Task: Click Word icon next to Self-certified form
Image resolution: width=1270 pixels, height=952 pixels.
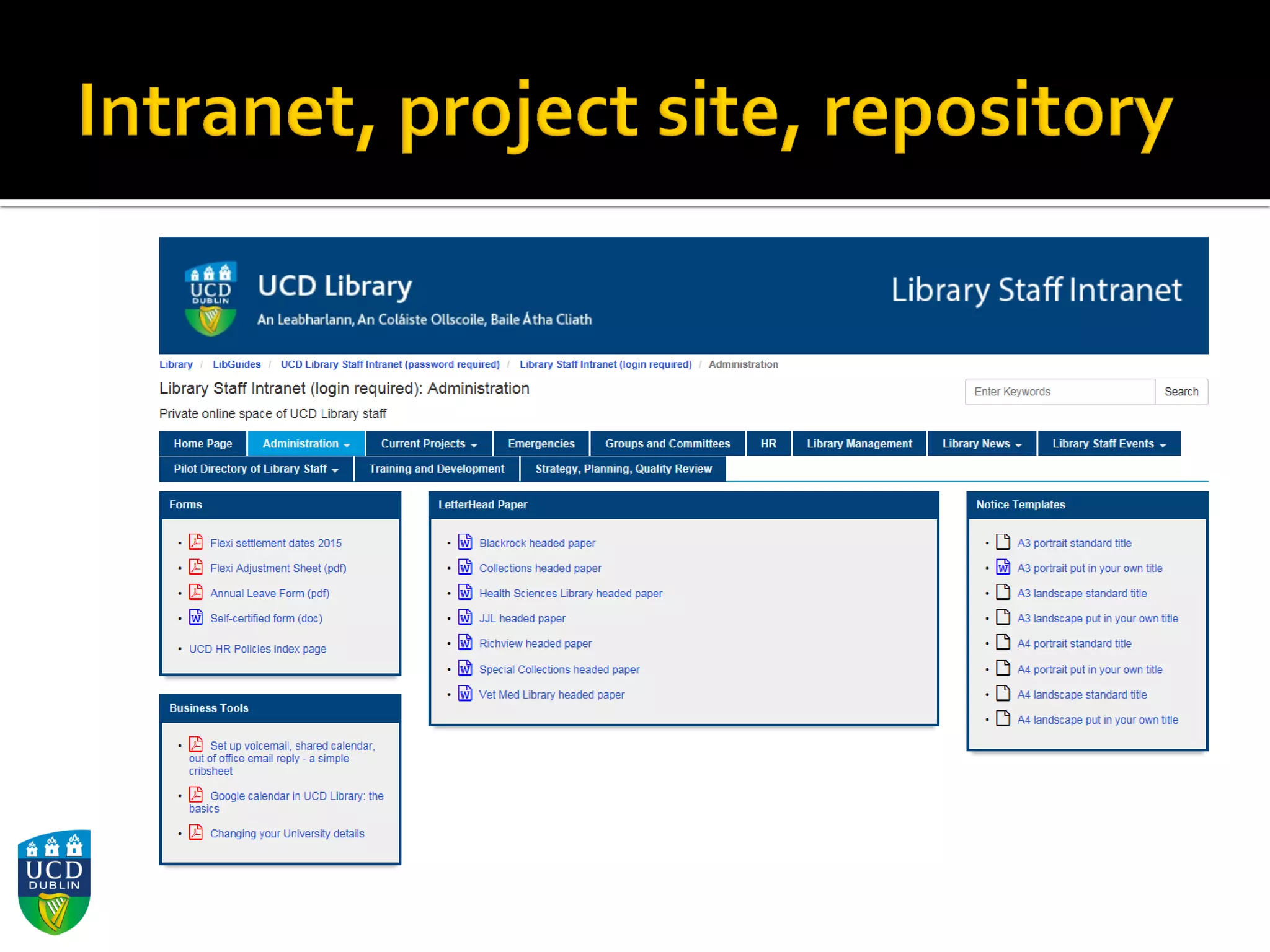Action: pos(196,617)
